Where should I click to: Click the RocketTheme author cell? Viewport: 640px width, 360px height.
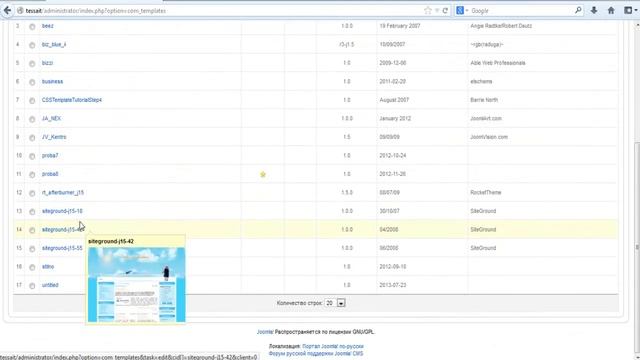pos(486,192)
